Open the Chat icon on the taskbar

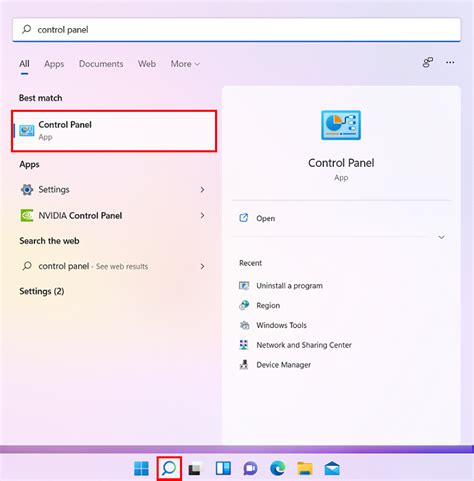click(x=250, y=469)
